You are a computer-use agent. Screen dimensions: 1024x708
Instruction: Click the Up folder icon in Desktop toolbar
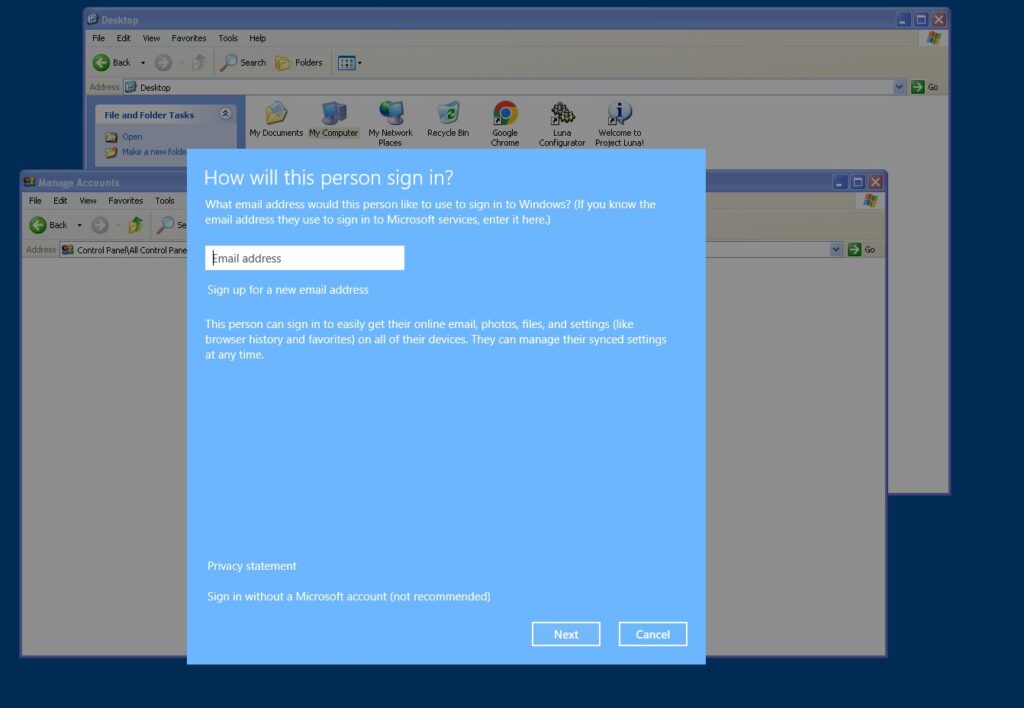click(199, 62)
